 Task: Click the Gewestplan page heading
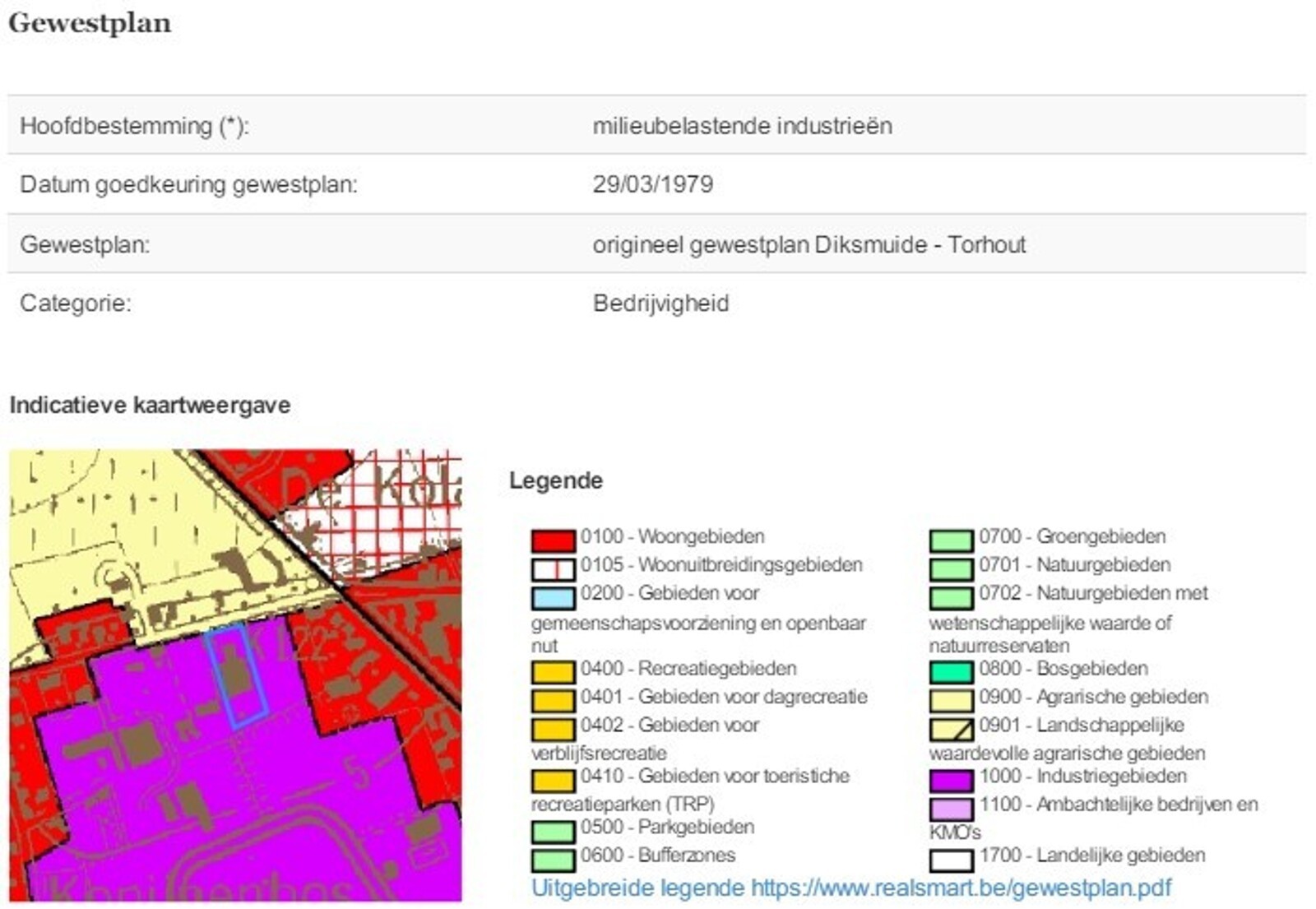(90, 23)
